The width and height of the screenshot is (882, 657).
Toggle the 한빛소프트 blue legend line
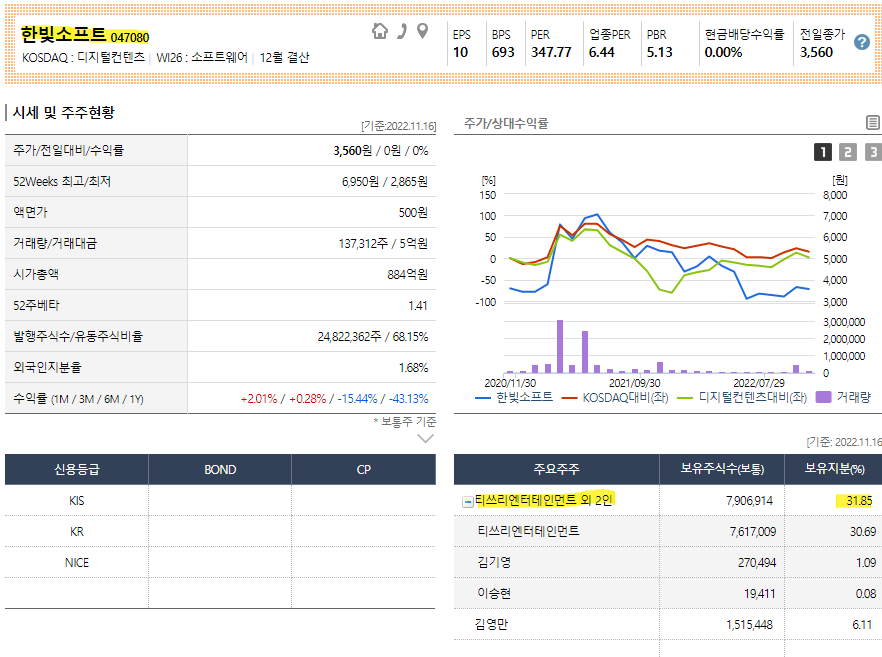(x=514, y=397)
